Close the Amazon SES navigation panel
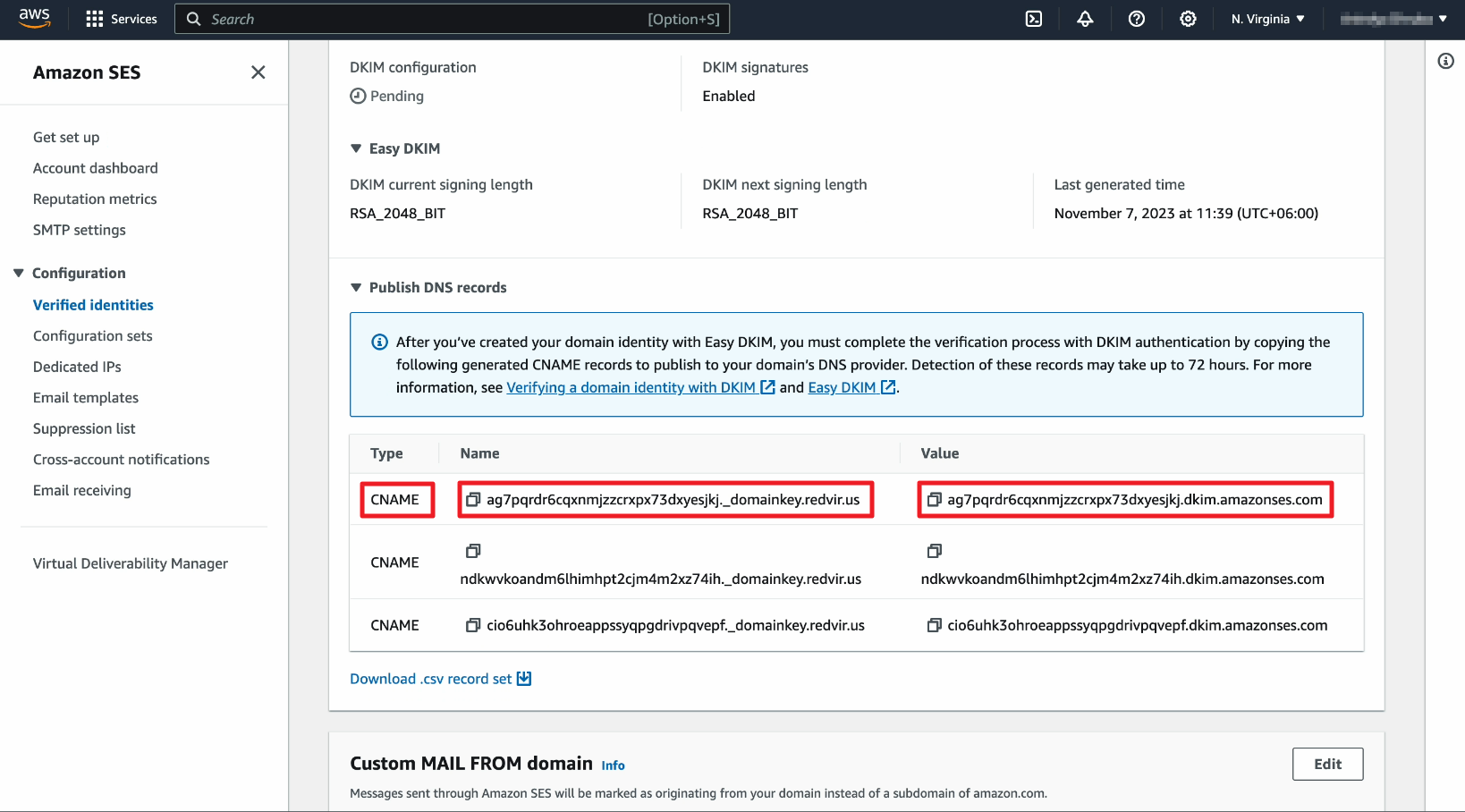1465x812 pixels. pos(258,72)
